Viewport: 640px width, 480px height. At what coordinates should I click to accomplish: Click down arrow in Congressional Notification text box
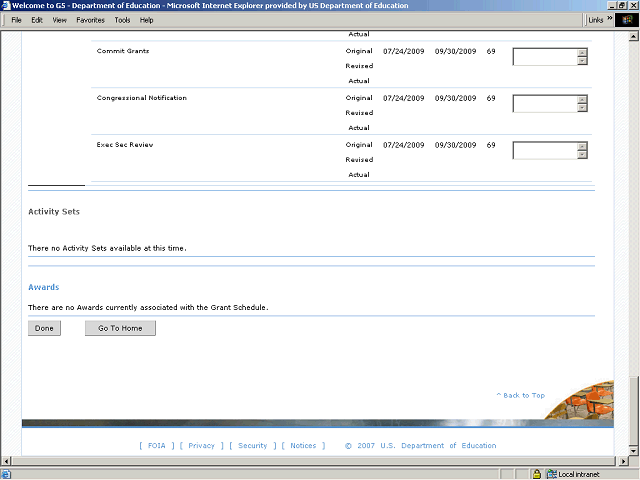pyautogui.click(x=582, y=108)
